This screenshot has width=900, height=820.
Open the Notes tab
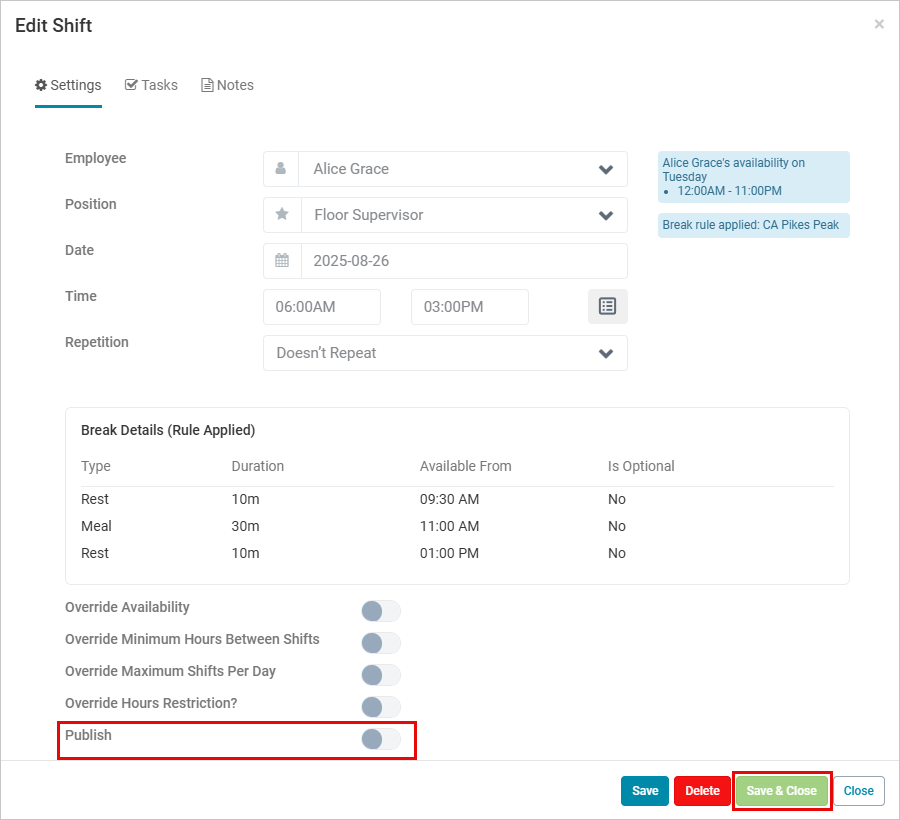coord(227,85)
